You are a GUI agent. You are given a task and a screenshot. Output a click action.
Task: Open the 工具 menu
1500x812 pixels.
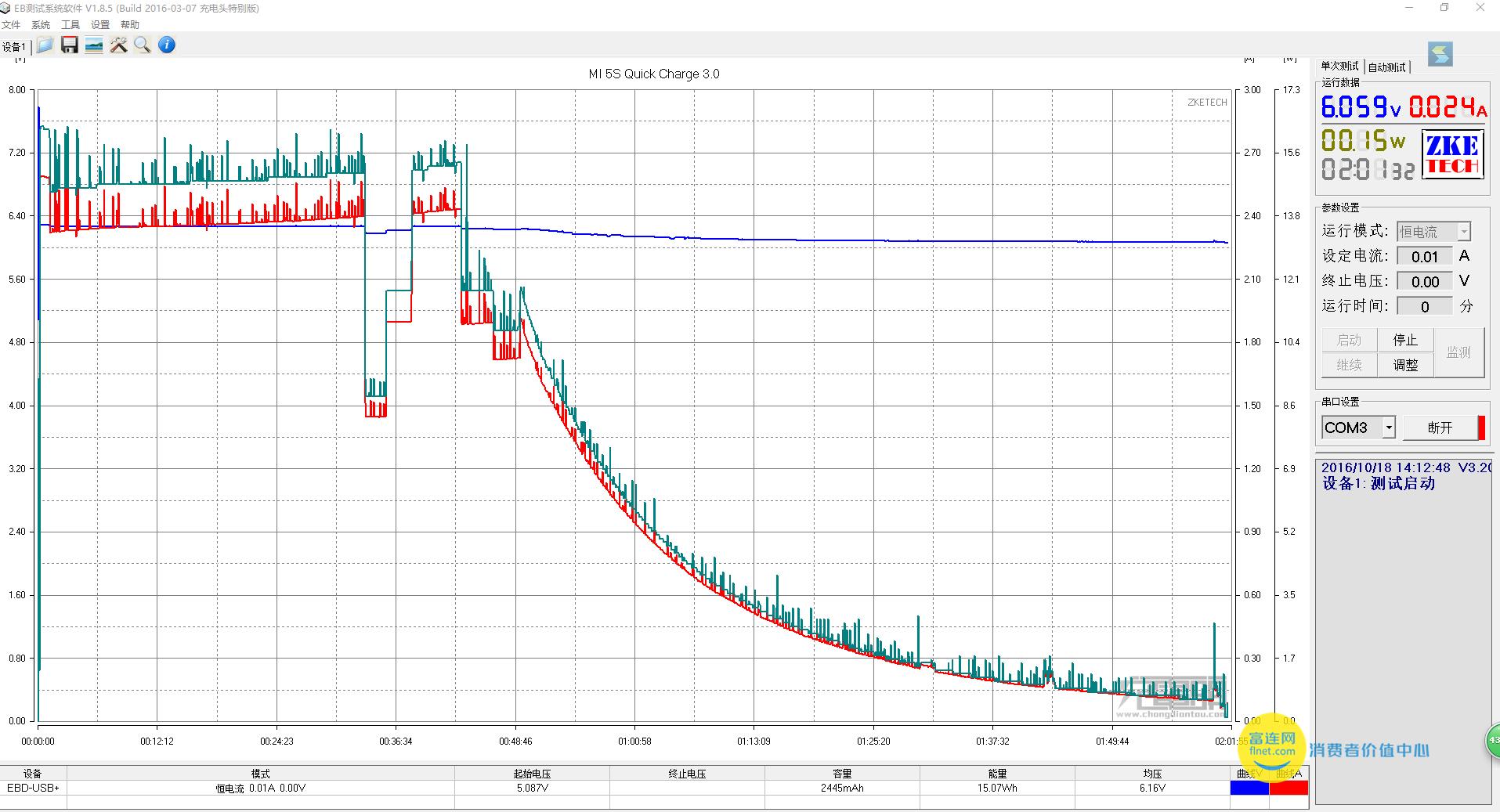pyautogui.click(x=70, y=25)
